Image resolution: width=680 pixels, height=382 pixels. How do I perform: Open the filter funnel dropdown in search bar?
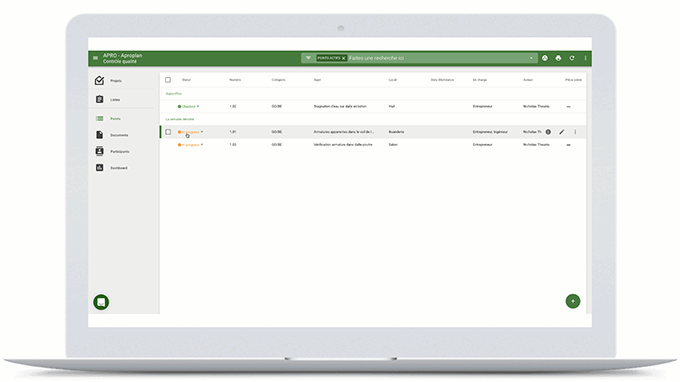pyautogui.click(x=308, y=58)
